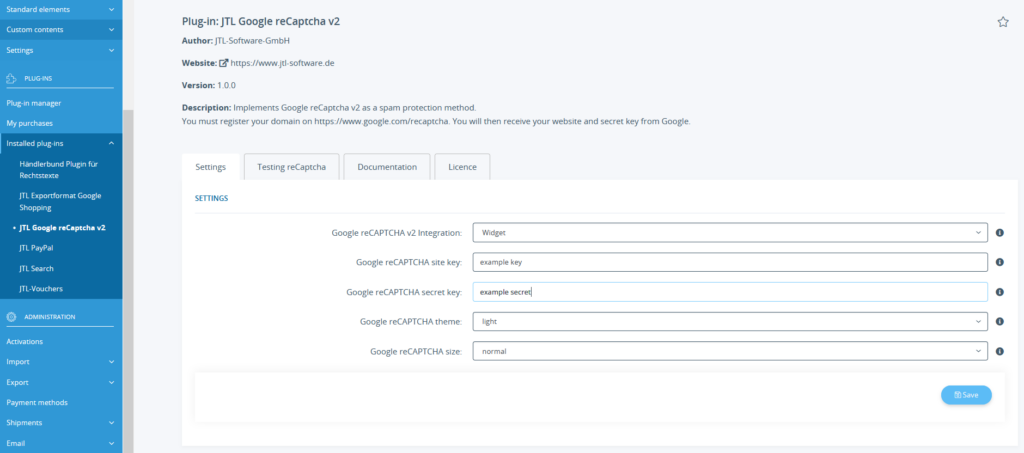Click the Plug-in: JTL Google reCaptcha v2 title
1024x453 pixels.
(x=261, y=22)
